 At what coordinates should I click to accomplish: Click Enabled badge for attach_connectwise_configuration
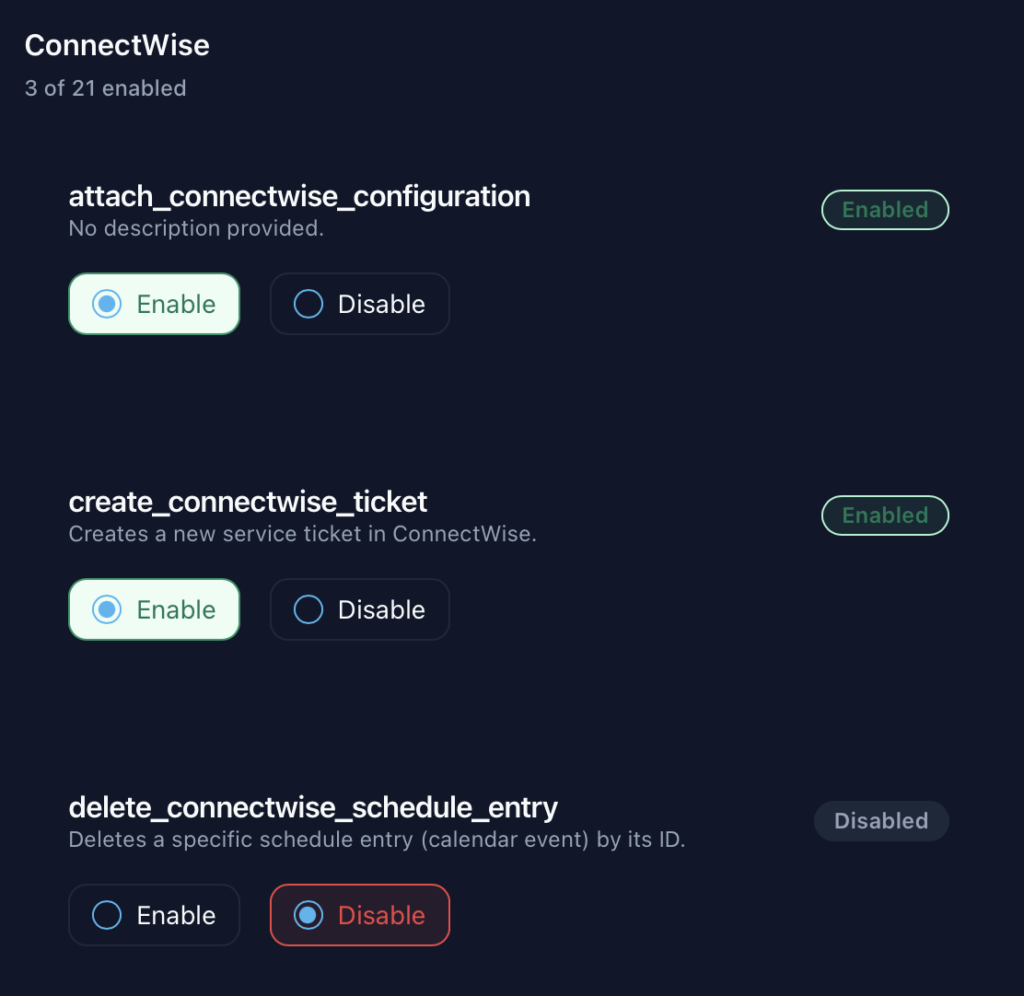pyautogui.click(x=885, y=210)
